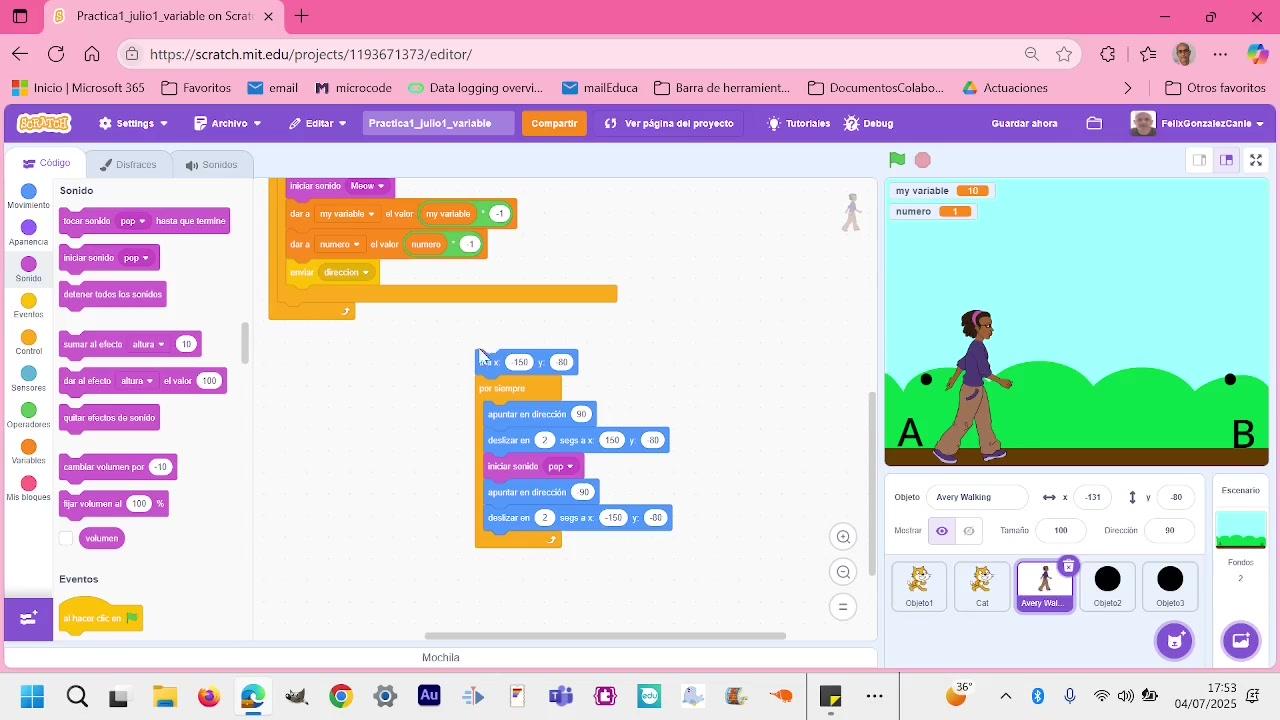Show the sprite using the eye icon
This screenshot has width=1280, height=720.
[941, 531]
